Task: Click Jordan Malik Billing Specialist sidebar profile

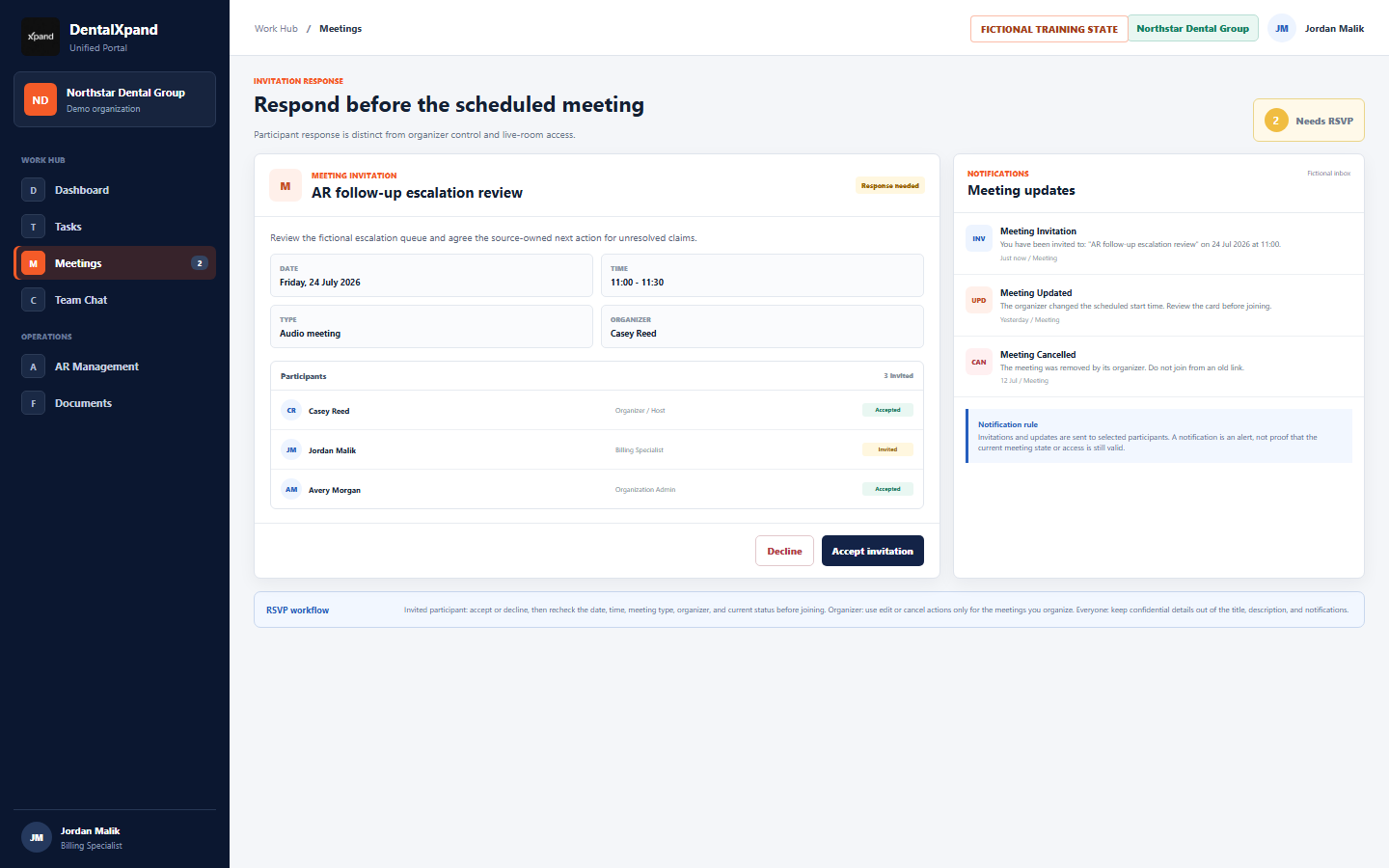Action: coord(115,837)
